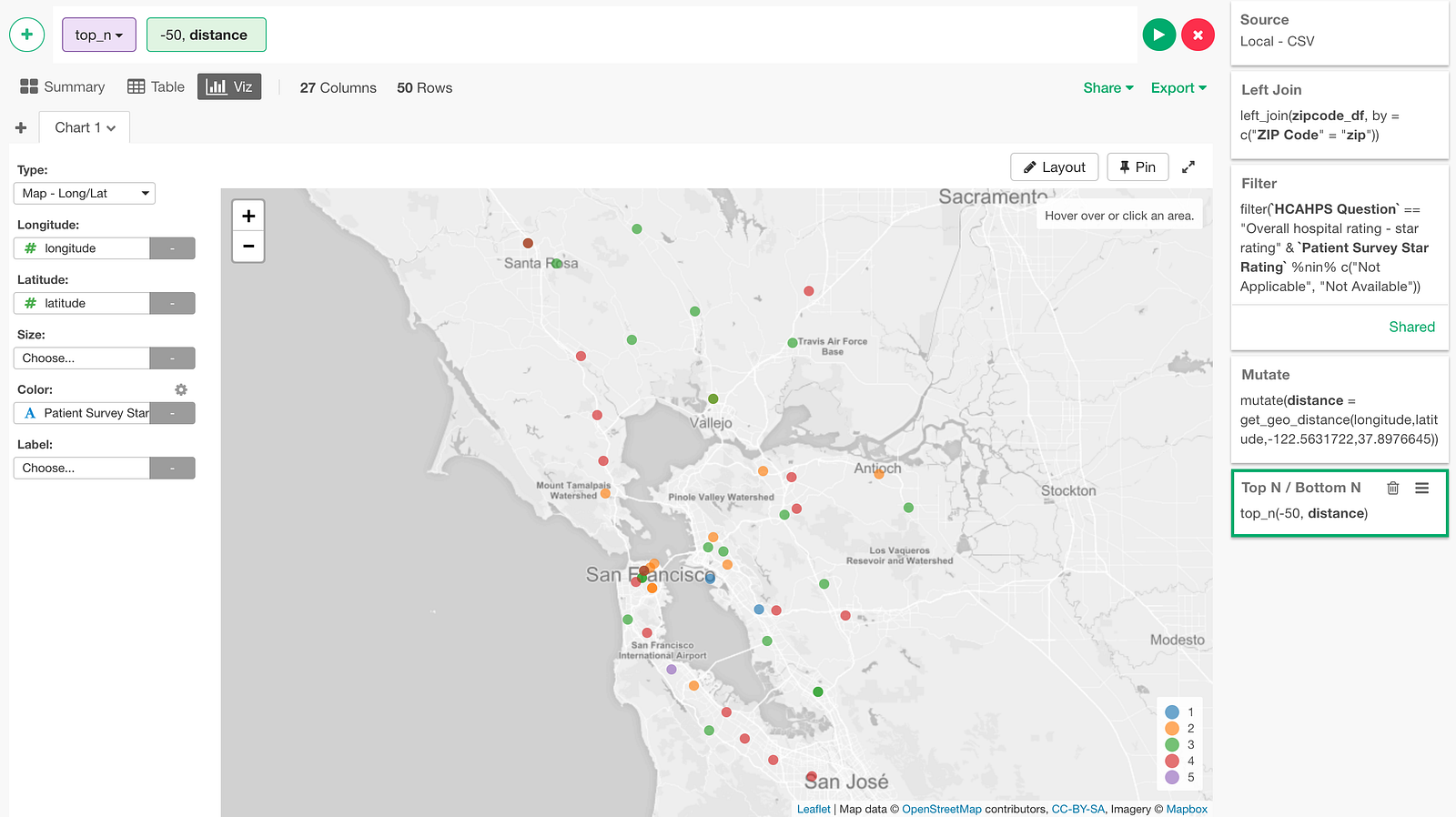Toggle legend category 3 green swatch
This screenshot has height=817, width=1456.
[1172, 745]
